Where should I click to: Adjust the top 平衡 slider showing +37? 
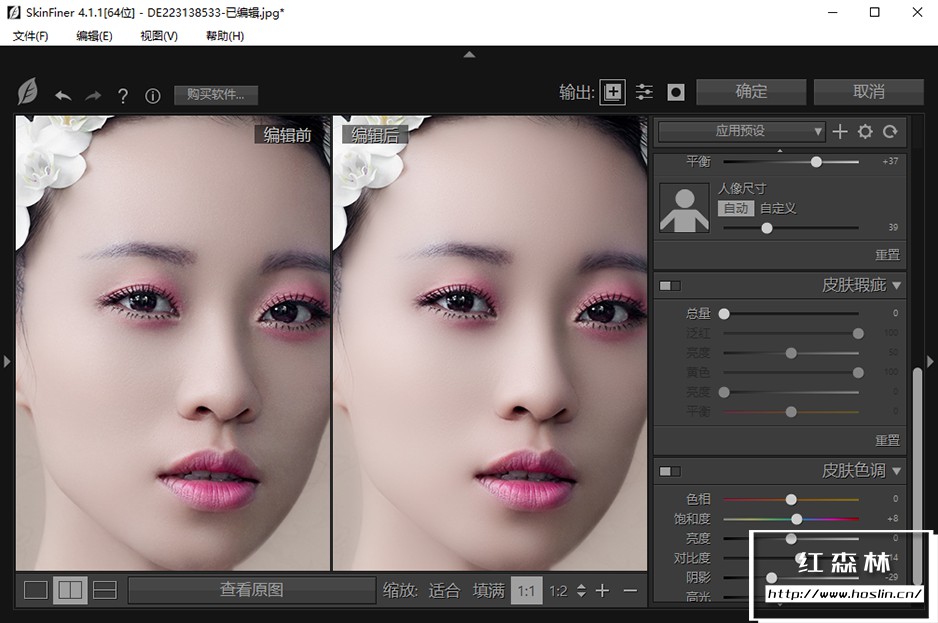791,162
